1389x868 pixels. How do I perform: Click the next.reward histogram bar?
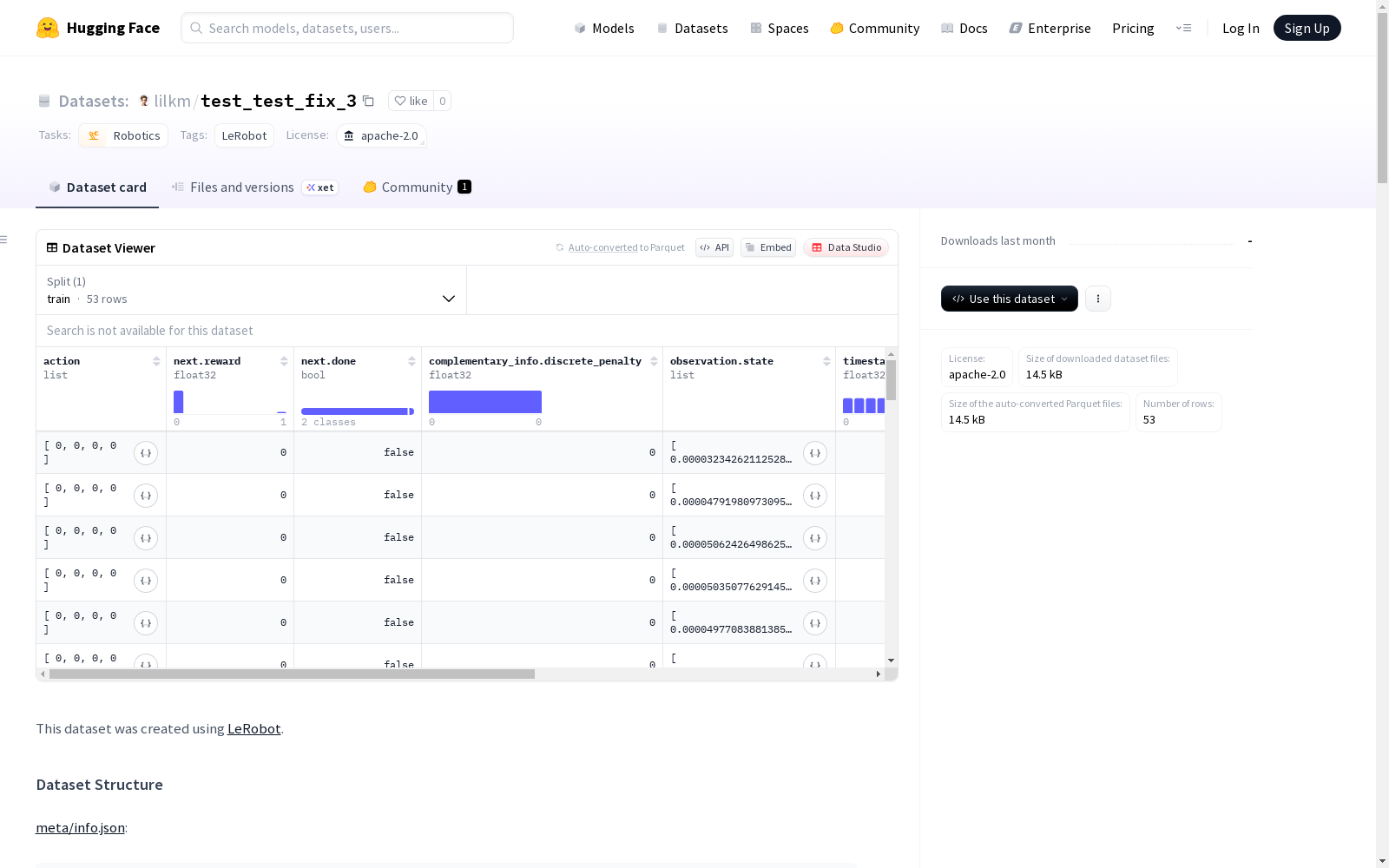coord(178,402)
